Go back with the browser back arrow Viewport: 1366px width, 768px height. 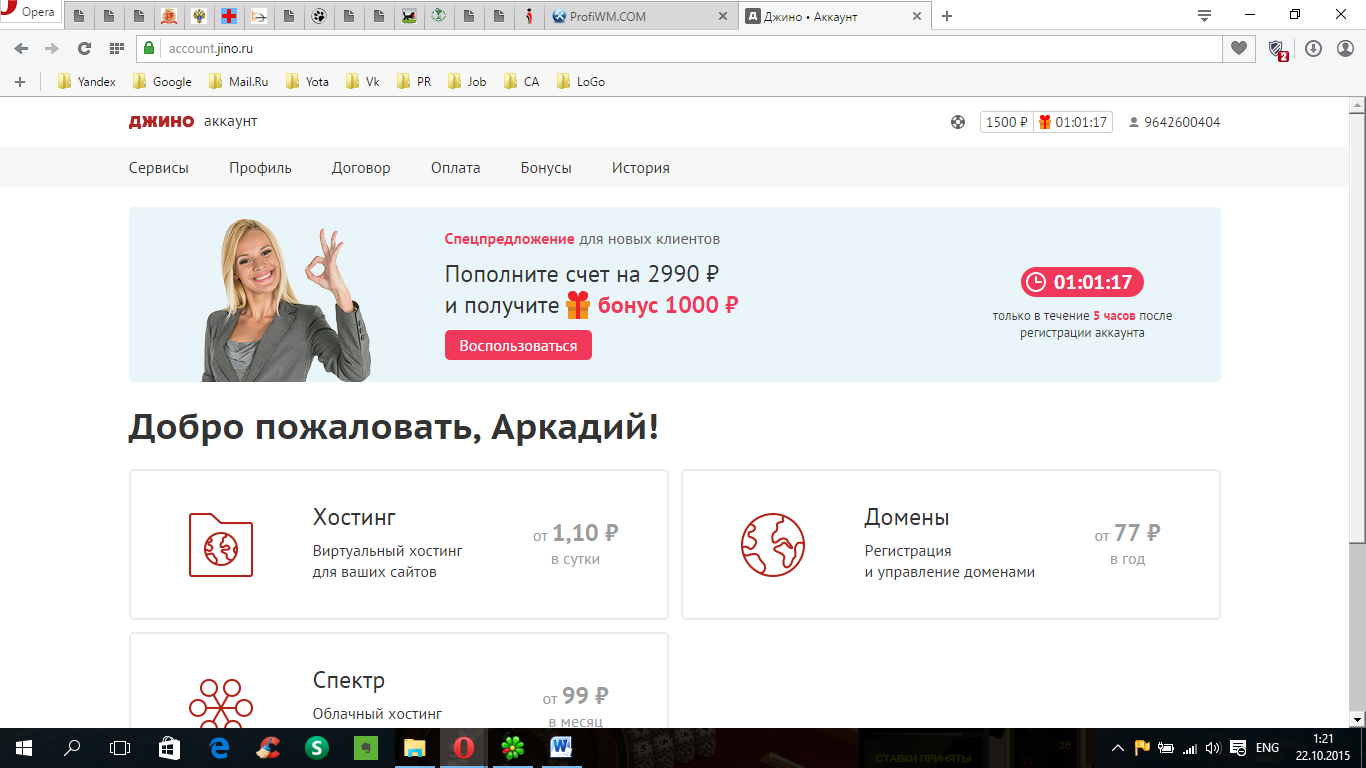point(22,48)
